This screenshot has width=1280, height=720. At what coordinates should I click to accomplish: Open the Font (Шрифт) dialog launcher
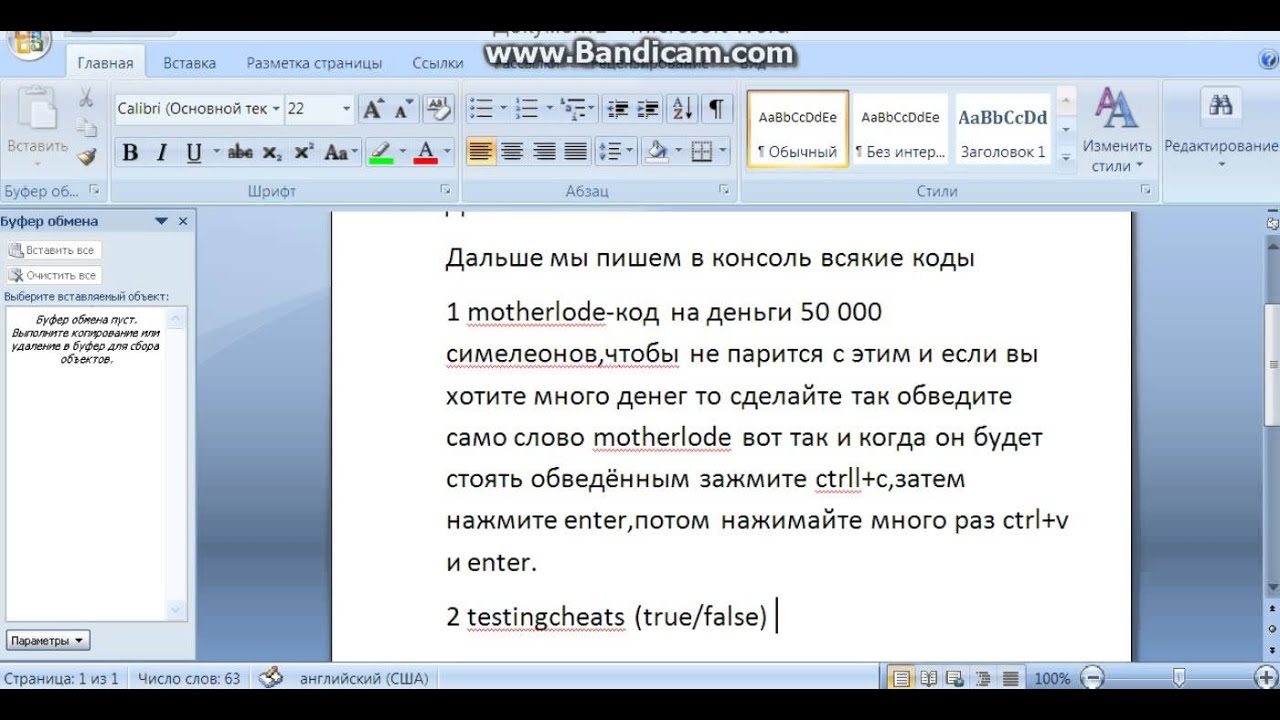[x=445, y=189]
